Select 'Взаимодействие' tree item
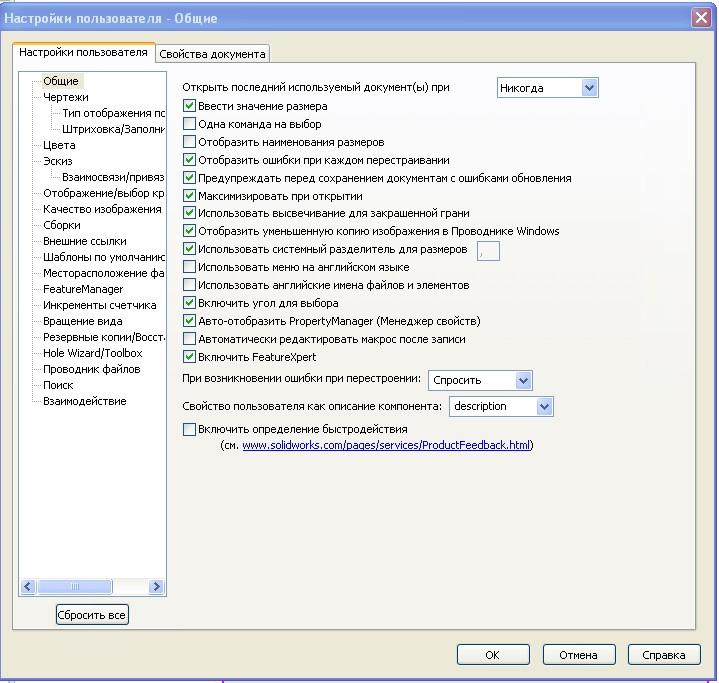Image resolution: width=719 pixels, height=683 pixels. (85, 401)
